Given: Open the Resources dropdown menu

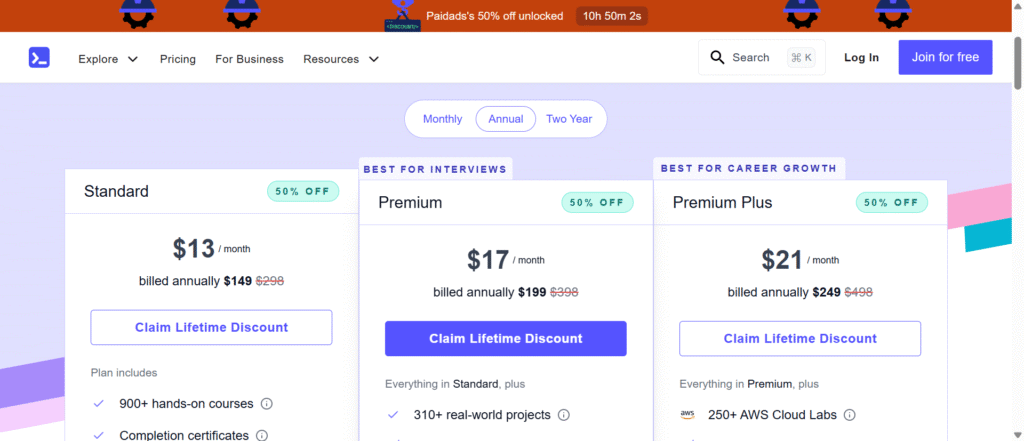Looking at the screenshot, I should coord(341,59).
